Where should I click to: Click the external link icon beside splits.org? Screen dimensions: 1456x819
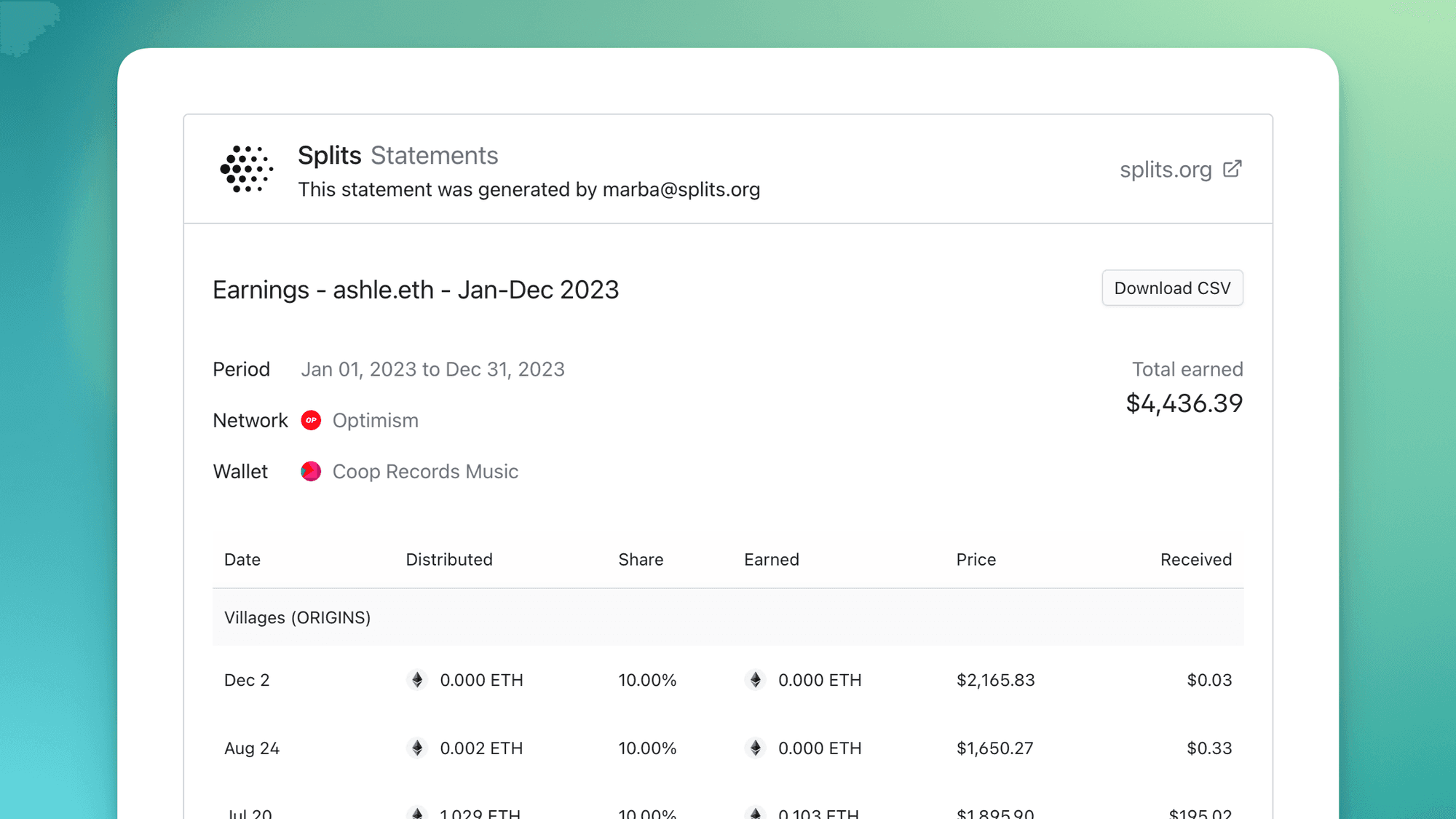[1233, 168]
